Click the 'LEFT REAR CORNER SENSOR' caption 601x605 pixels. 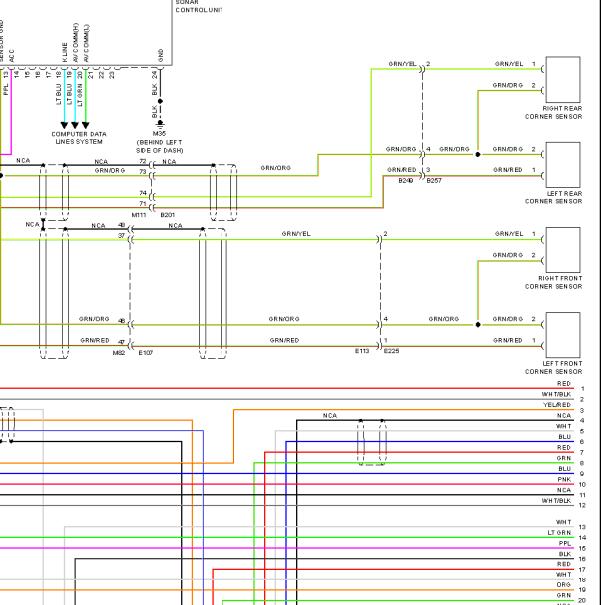pos(554,197)
